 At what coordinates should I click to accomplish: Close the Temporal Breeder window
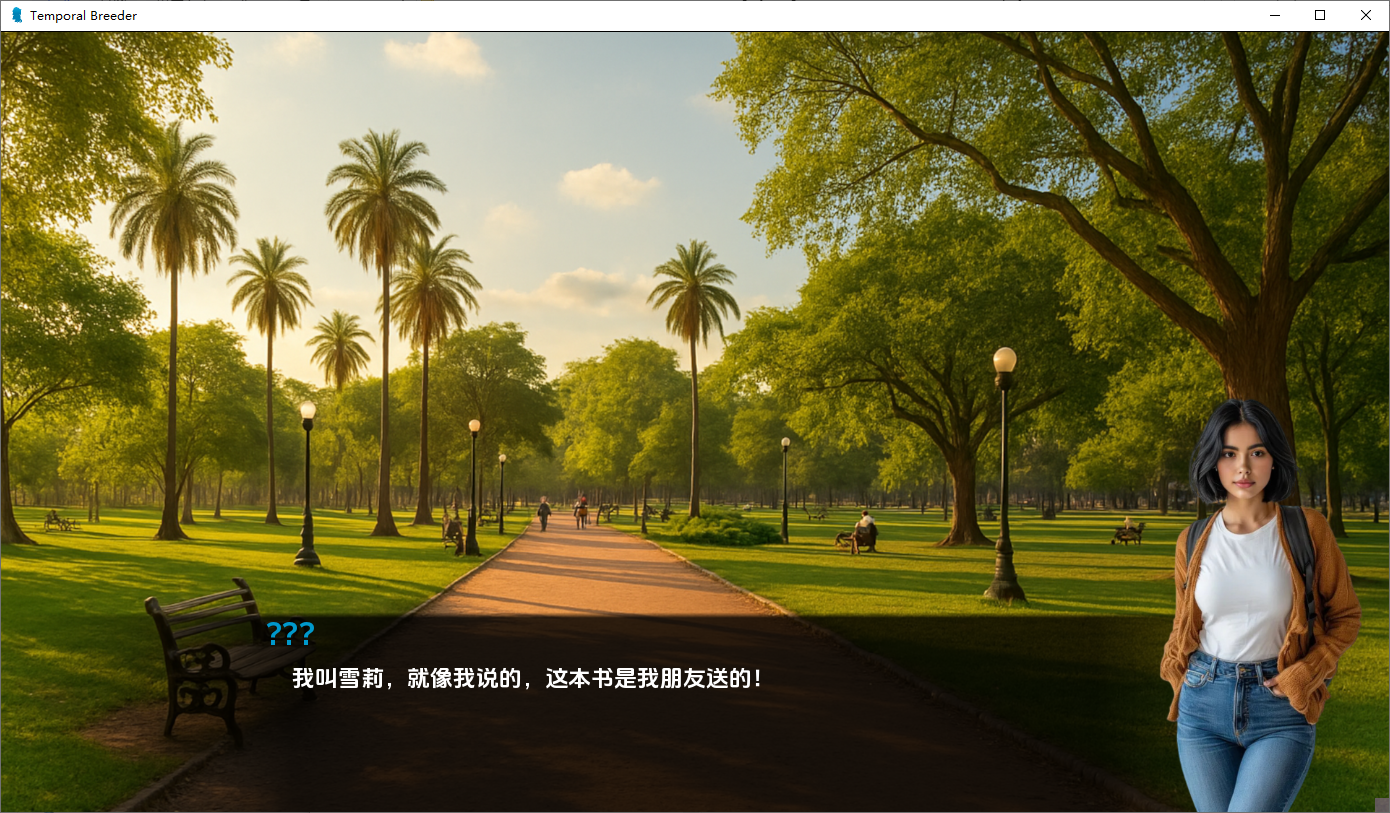point(1366,15)
